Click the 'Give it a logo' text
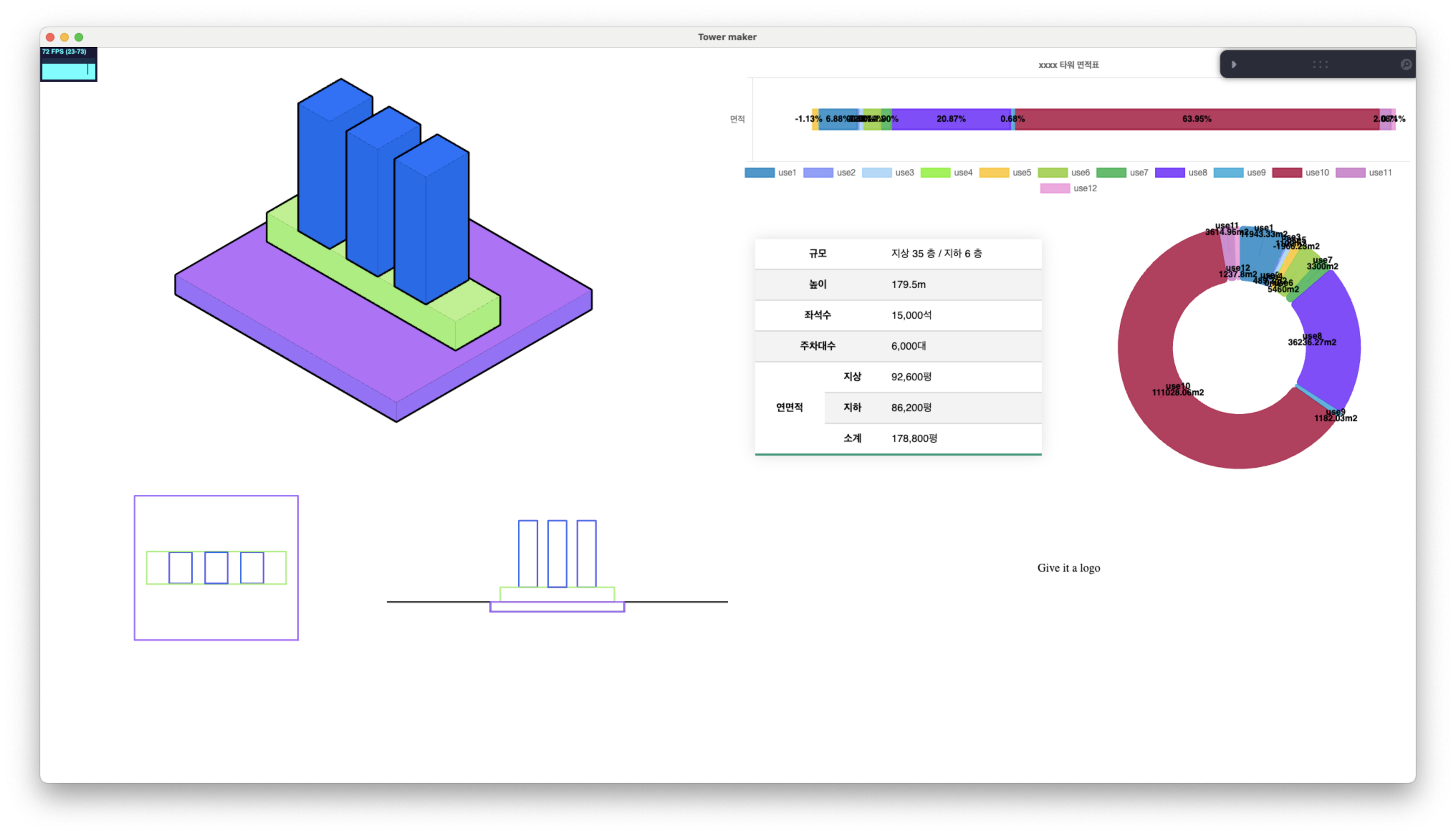 point(1068,567)
